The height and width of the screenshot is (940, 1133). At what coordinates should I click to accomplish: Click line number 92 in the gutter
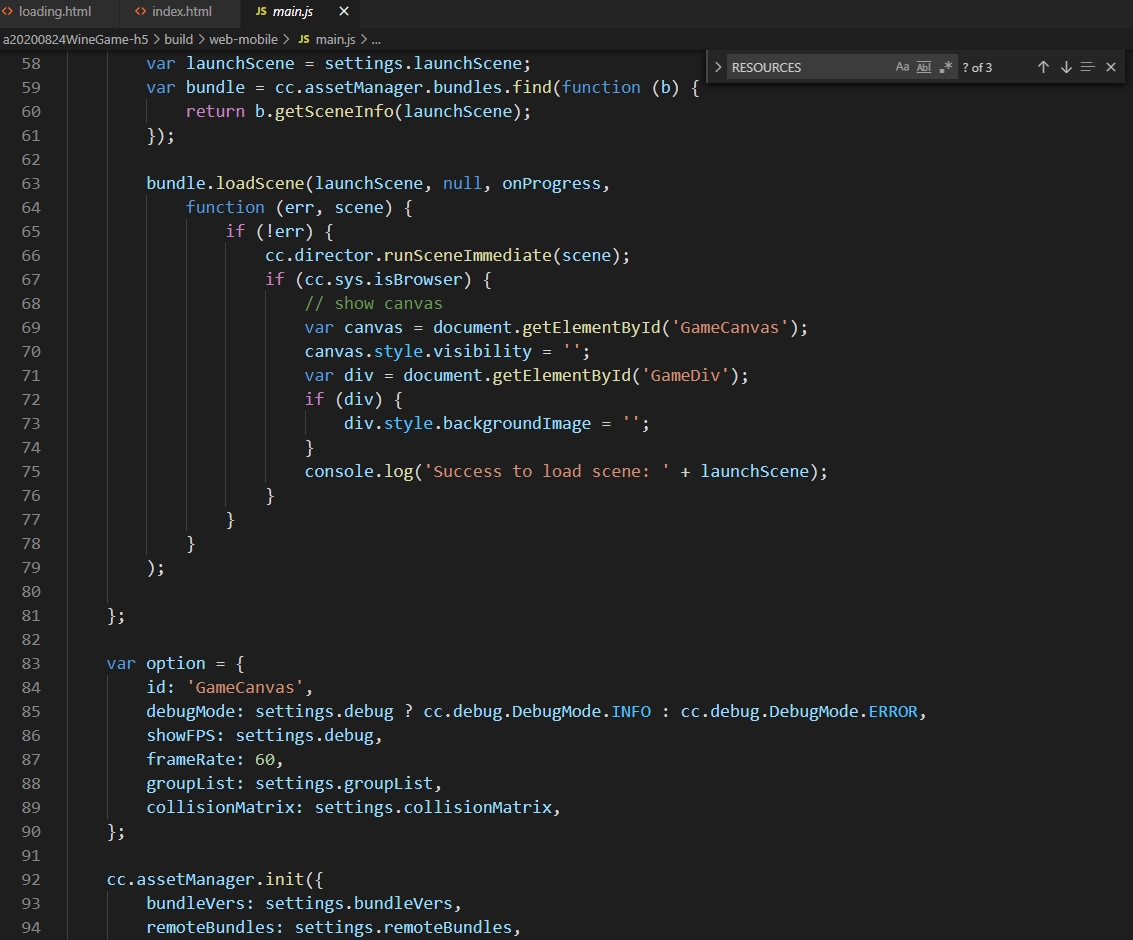coord(31,879)
